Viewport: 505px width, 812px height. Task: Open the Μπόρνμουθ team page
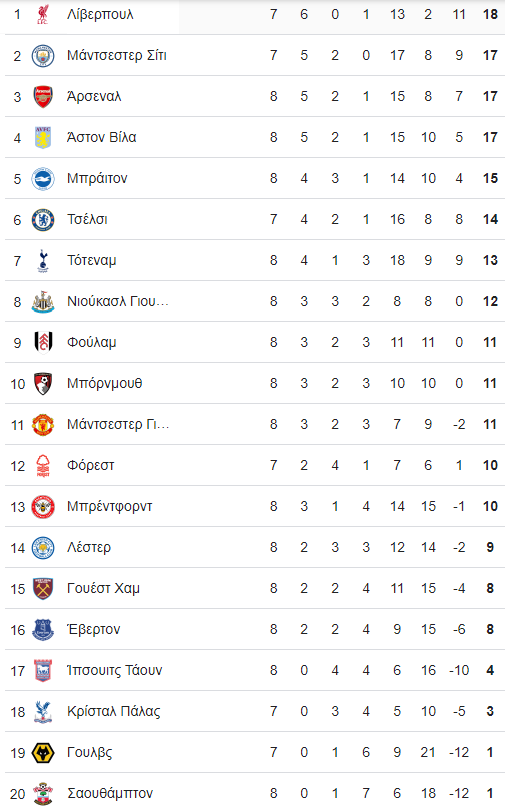[105, 384]
